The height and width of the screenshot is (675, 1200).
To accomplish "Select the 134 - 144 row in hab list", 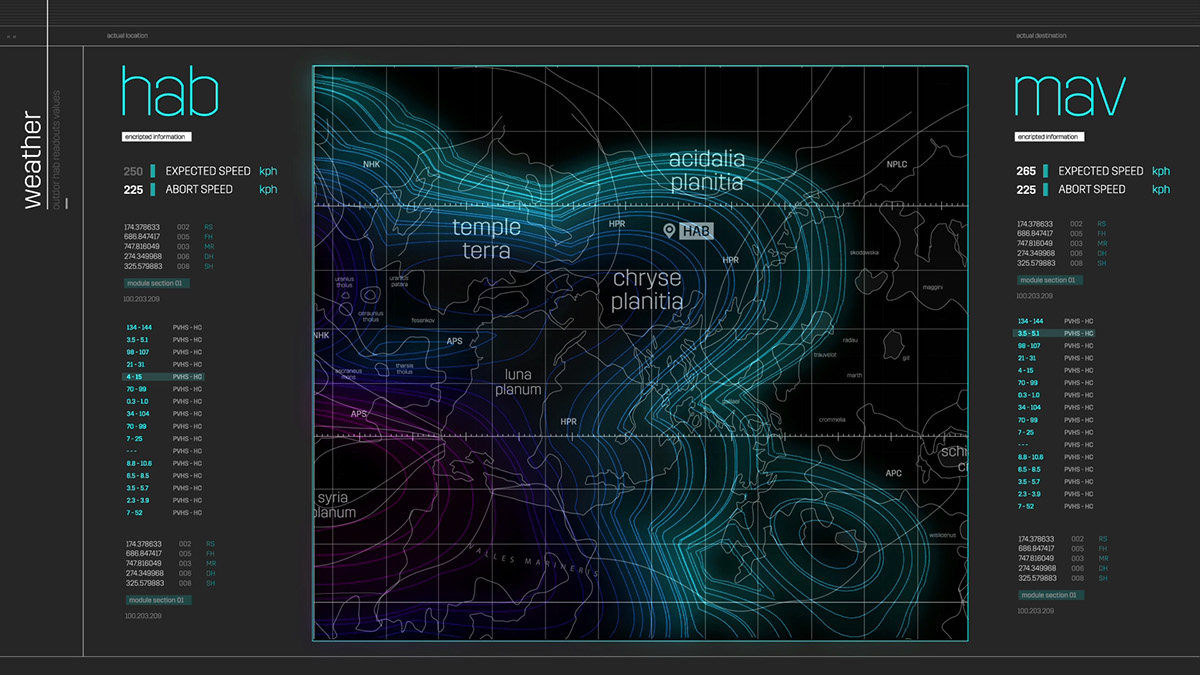I will (163, 327).
